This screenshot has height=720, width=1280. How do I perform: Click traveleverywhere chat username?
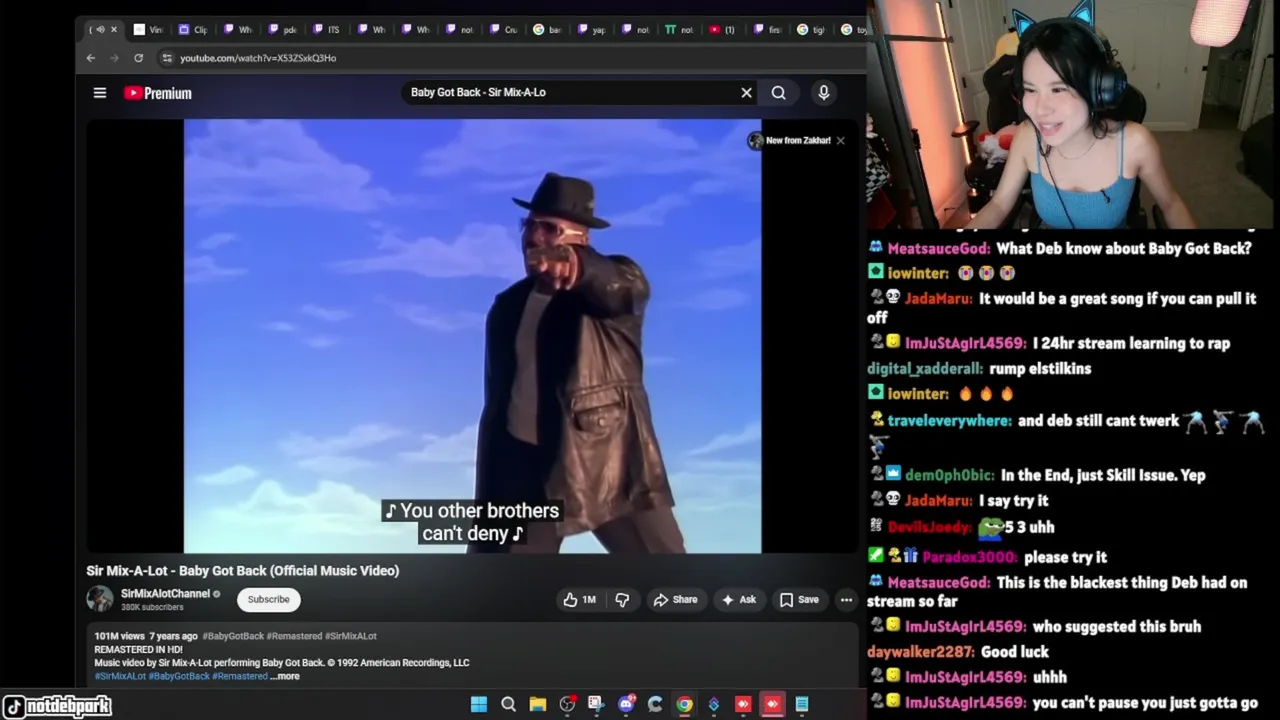coord(949,421)
